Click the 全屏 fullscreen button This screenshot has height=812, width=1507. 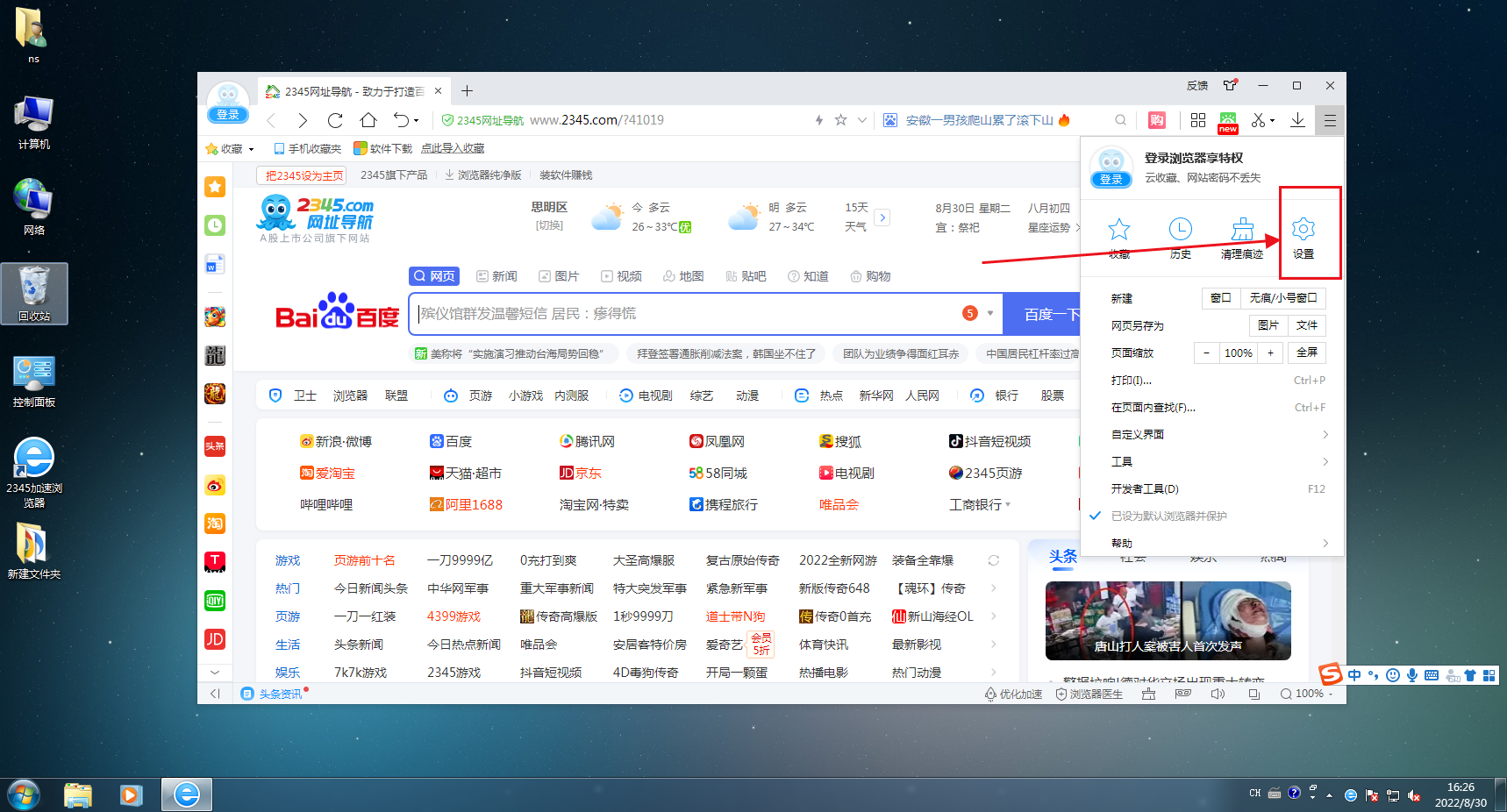pyautogui.click(x=1307, y=353)
